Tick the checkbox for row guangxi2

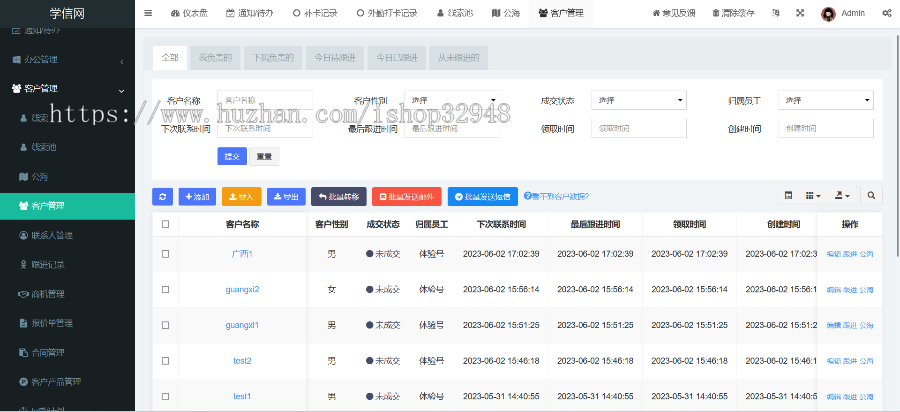coord(165,289)
